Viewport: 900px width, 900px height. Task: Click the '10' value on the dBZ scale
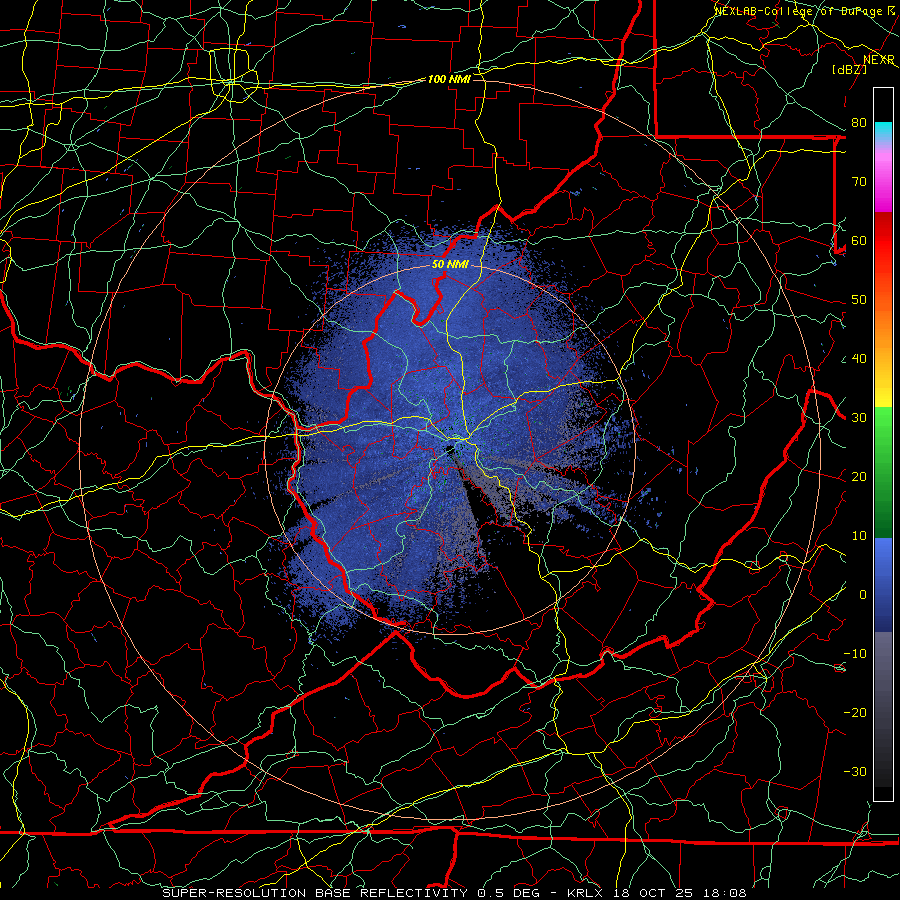(x=859, y=536)
